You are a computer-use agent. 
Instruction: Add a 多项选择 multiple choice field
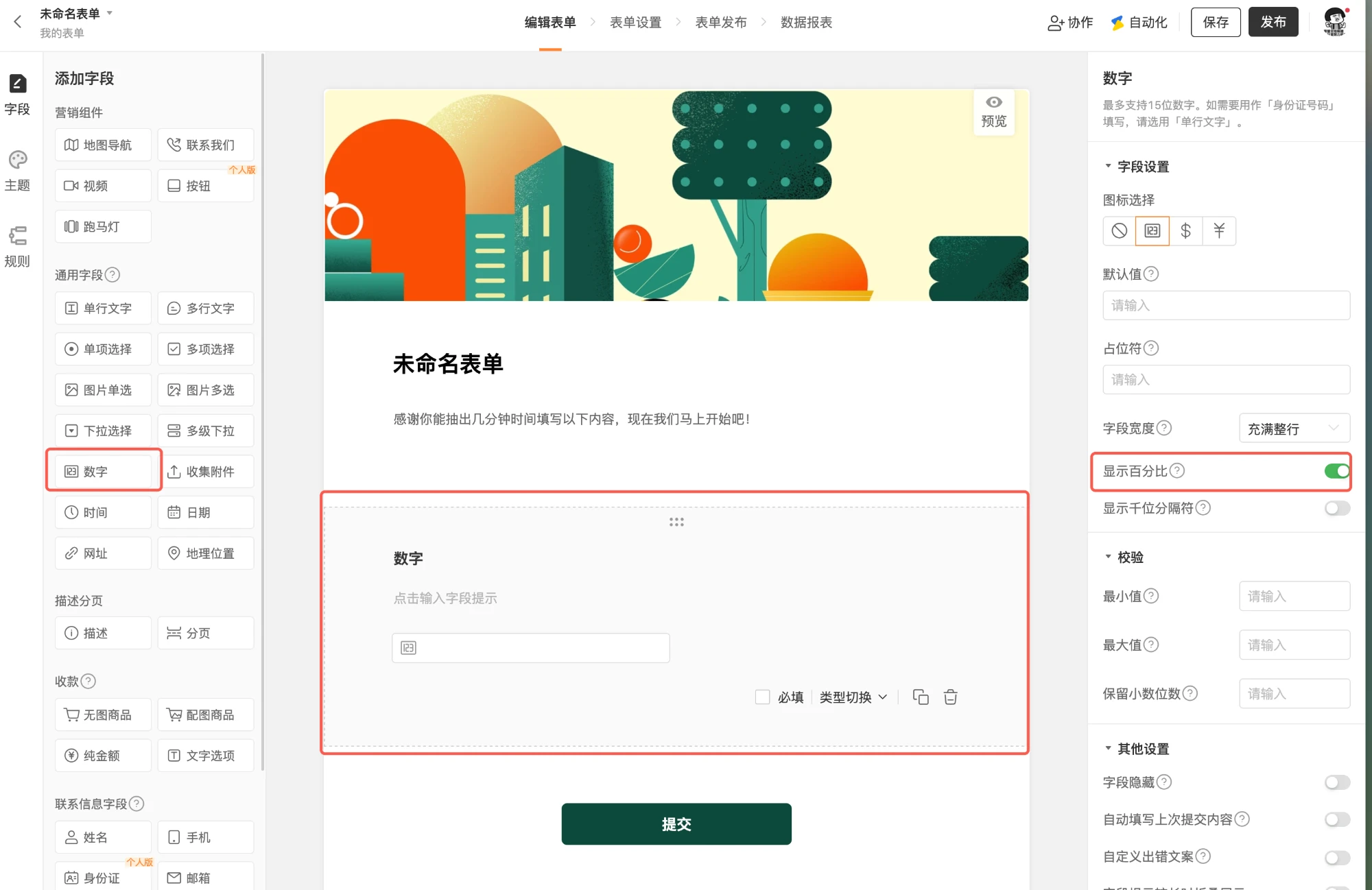tap(206, 349)
